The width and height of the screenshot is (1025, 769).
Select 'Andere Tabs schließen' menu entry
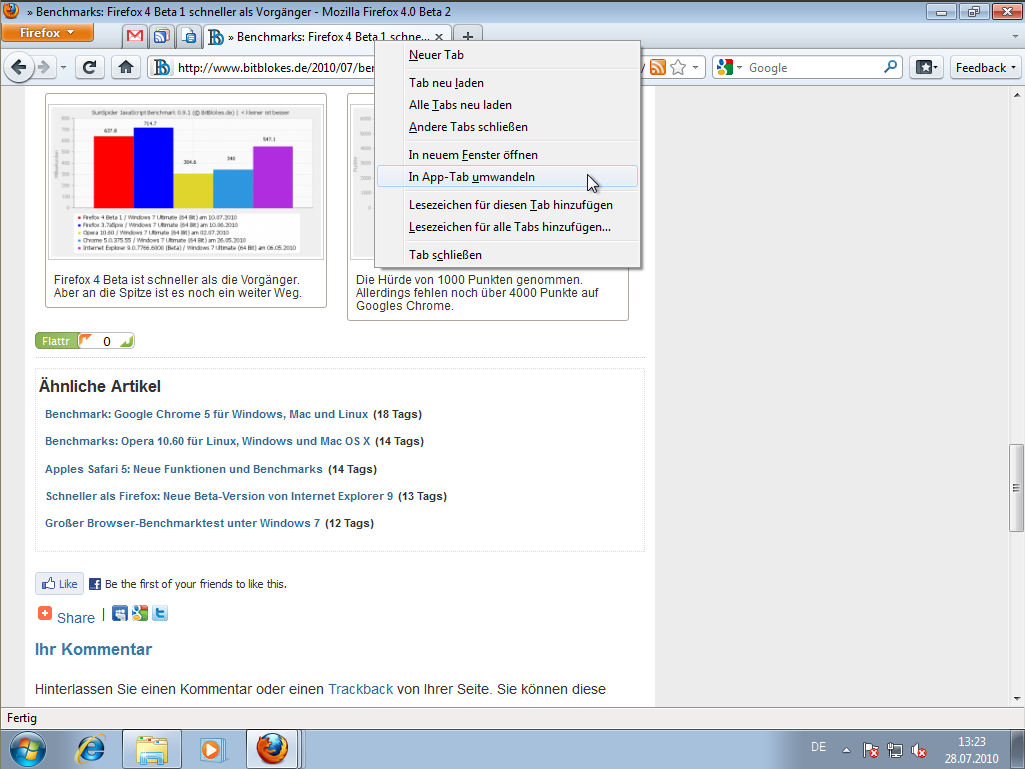pyautogui.click(x=507, y=128)
